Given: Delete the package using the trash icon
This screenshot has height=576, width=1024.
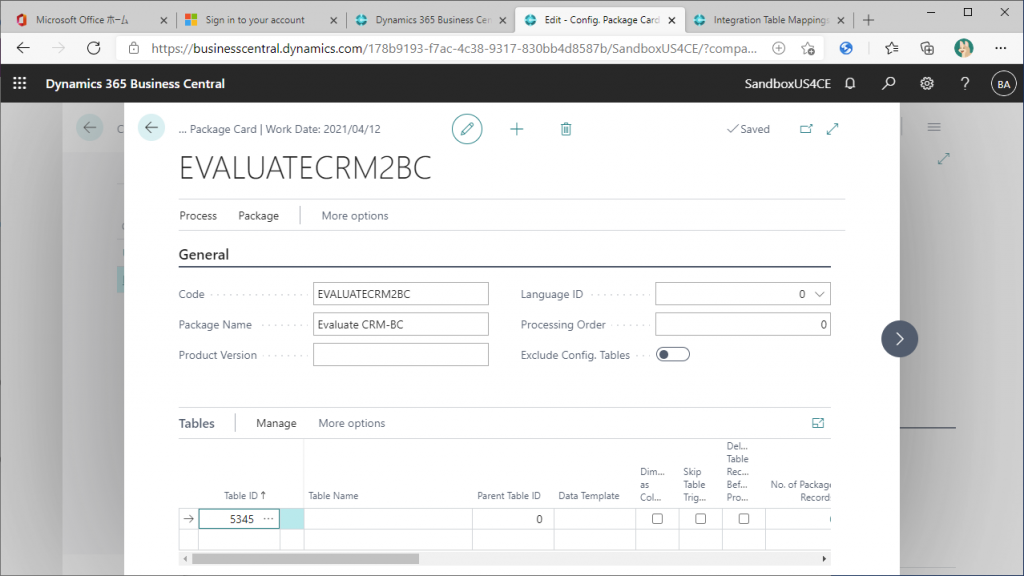Looking at the screenshot, I should (566, 129).
